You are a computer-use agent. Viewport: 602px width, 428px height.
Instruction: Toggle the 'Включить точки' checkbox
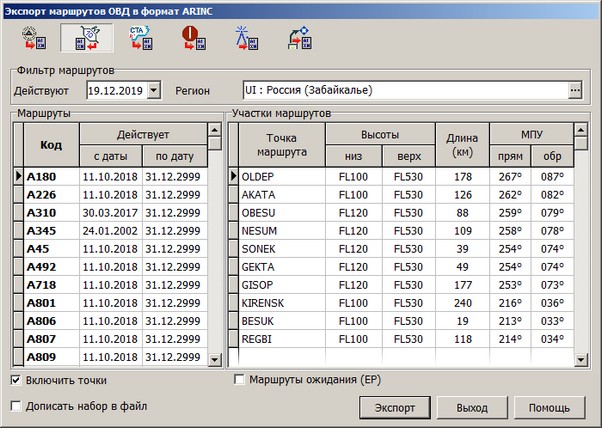(16, 381)
